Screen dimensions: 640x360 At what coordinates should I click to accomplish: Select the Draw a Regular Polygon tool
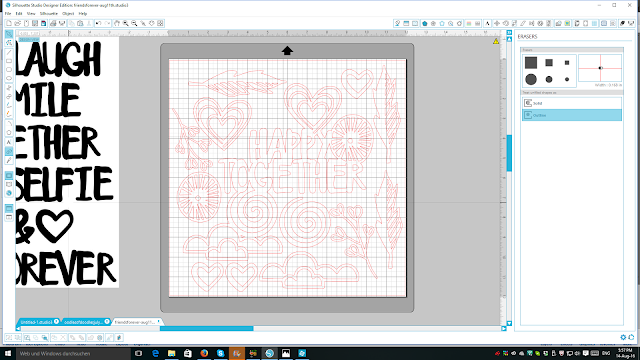pos(9,133)
